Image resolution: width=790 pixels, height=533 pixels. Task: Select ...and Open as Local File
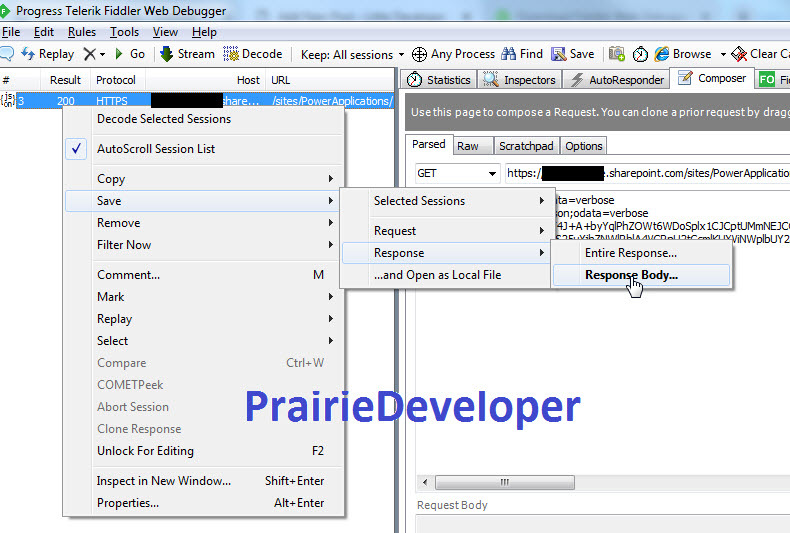coord(445,275)
